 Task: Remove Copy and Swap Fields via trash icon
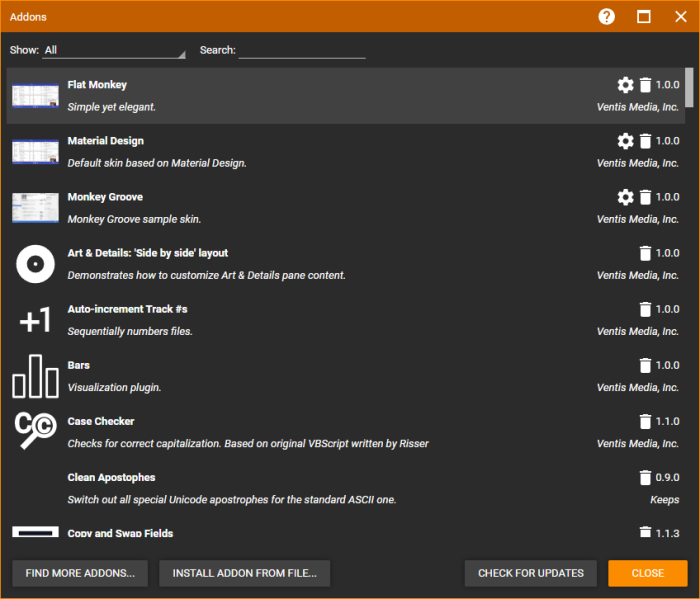(645, 532)
